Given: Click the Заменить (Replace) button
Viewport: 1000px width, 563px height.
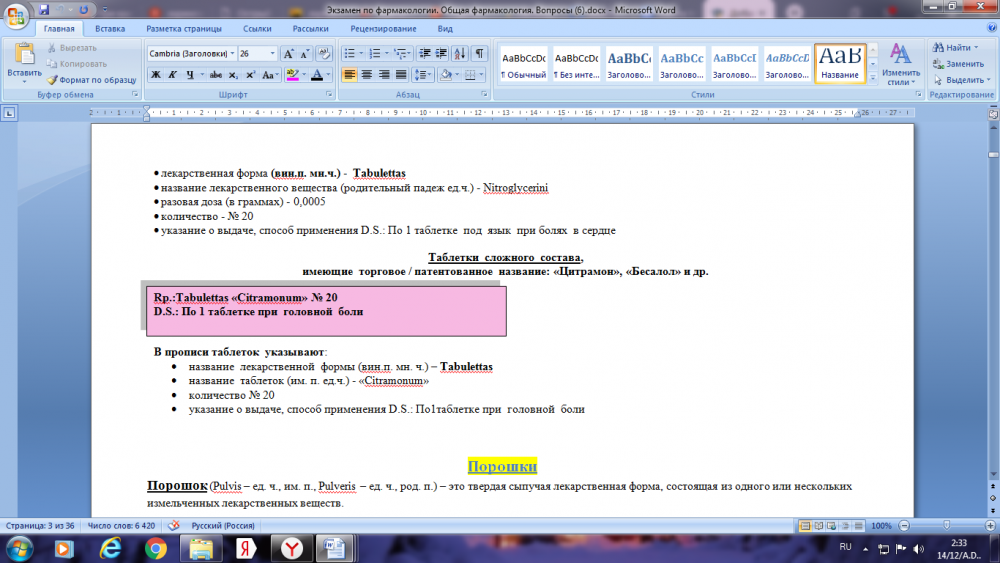Looking at the screenshot, I should [957, 63].
